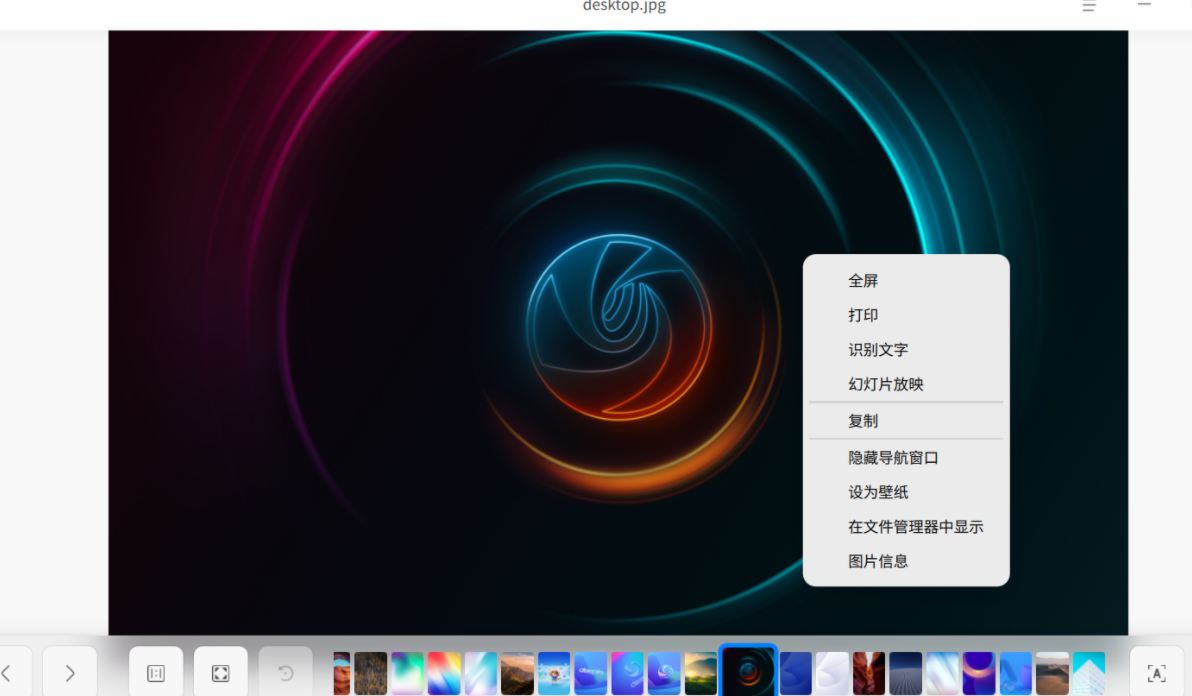
Task: Open the cartoon character thumbnail
Action: [553, 673]
